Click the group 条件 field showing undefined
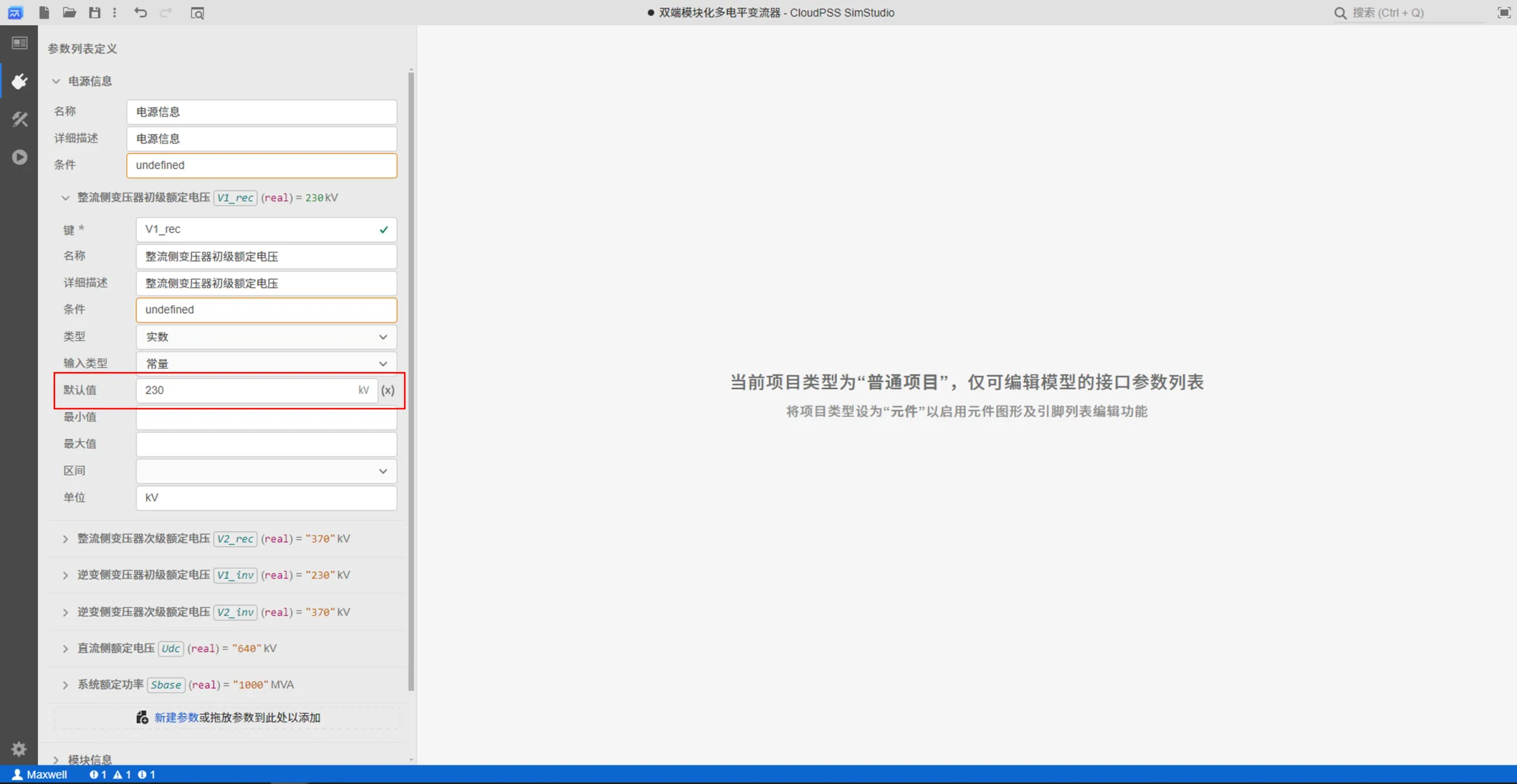 (x=262, y=166)
